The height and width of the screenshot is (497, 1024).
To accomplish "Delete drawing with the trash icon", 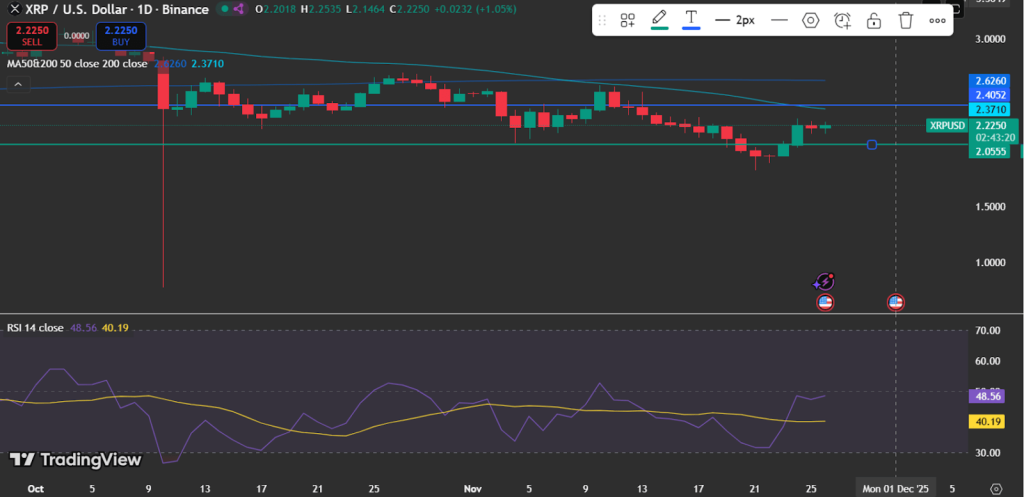I will click(905, 20).
